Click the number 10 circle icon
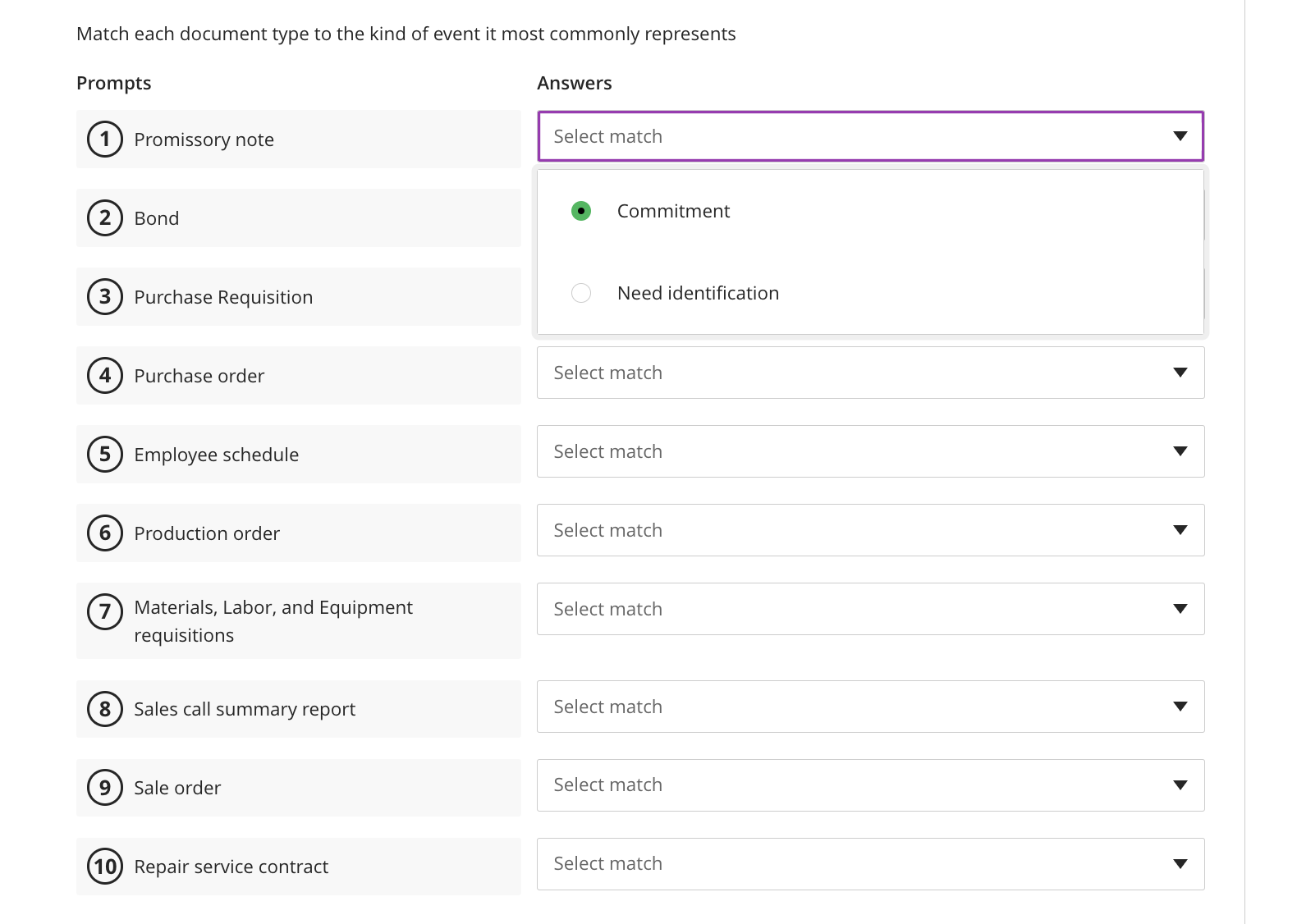The width and height of the screenshot is (1297, 924). point(105,867)
